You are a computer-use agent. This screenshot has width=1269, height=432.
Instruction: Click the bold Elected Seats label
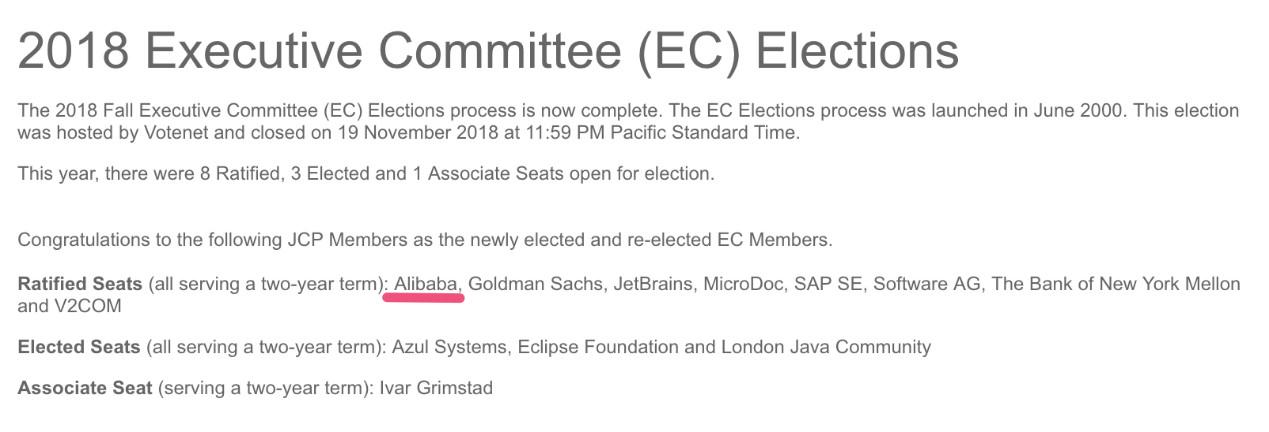(x=79, y=347)
